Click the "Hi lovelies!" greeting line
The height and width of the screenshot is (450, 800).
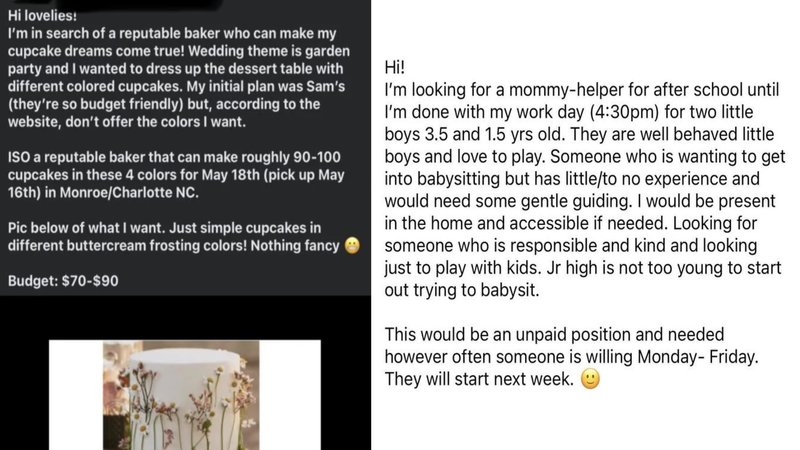(46, 14)
